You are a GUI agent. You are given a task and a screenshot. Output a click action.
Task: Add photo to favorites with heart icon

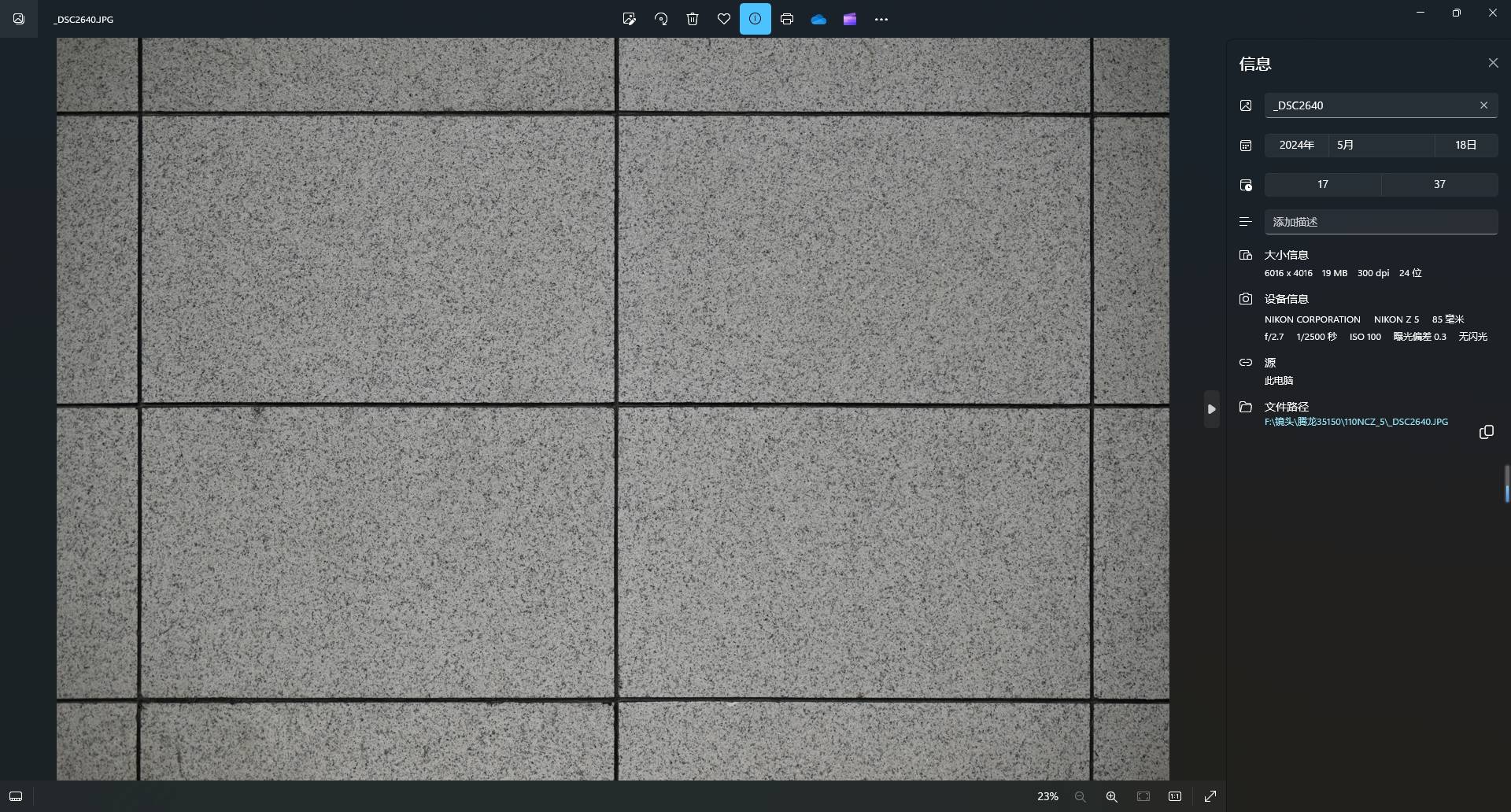pos(724,19)
